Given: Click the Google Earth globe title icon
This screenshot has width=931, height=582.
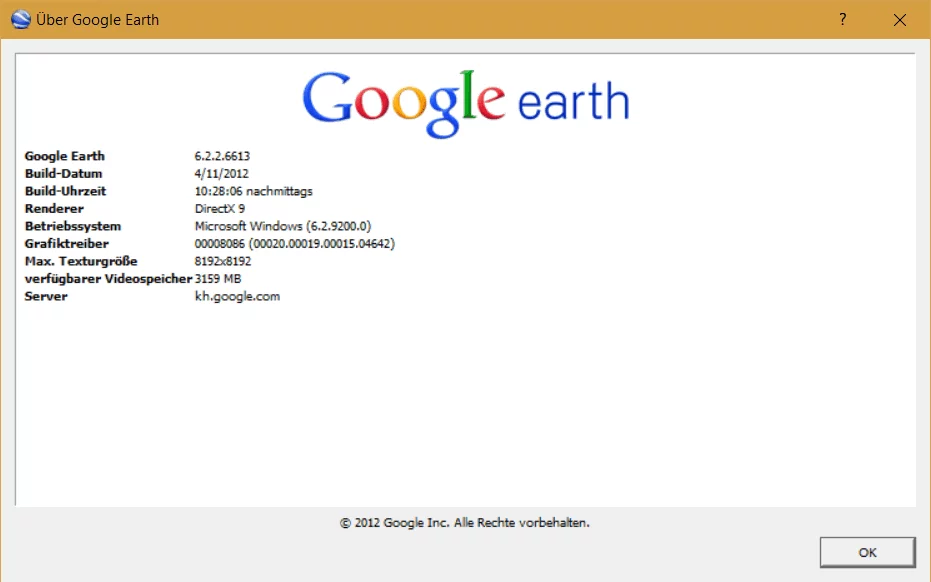Looking at the screenshot, I should point(20,20).
